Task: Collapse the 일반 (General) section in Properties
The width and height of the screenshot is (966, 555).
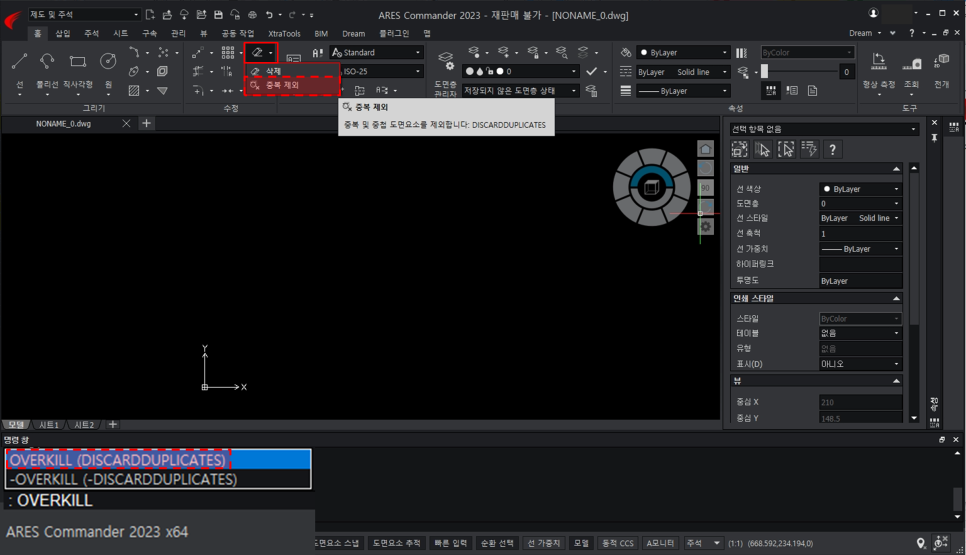Action: (x=896, y=169)
